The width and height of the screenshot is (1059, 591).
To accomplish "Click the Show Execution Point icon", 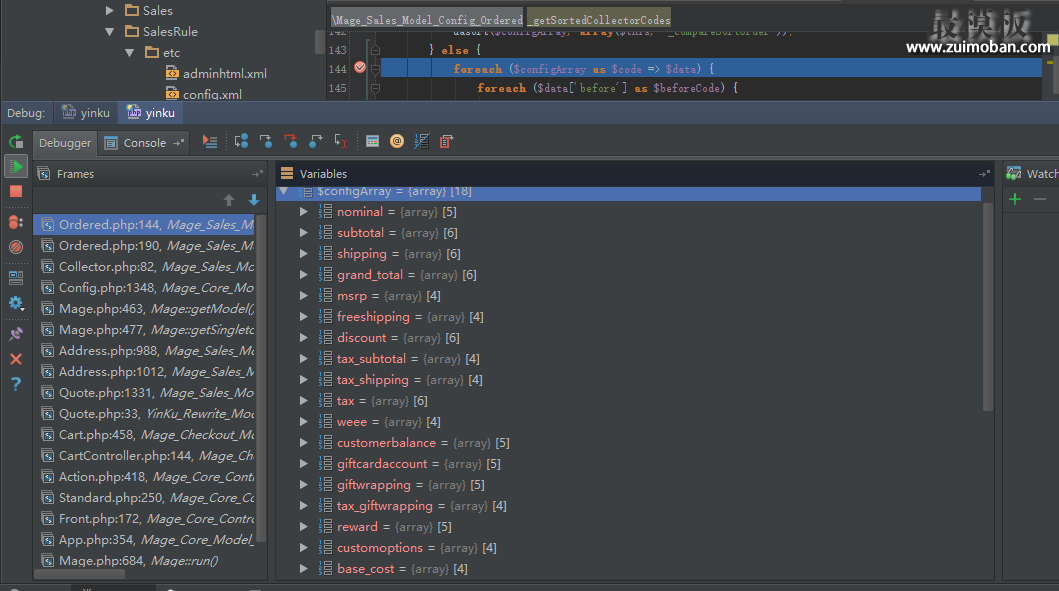I will 209,142.
